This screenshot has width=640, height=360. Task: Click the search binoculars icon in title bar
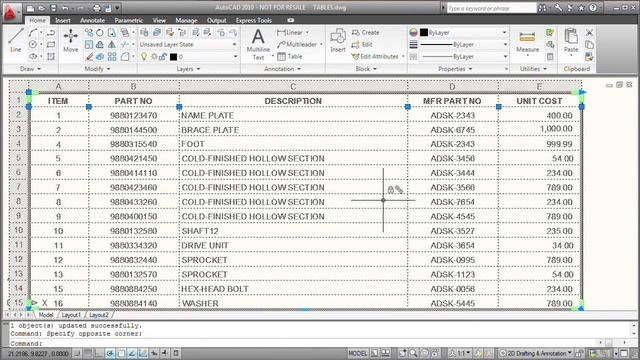542,8
